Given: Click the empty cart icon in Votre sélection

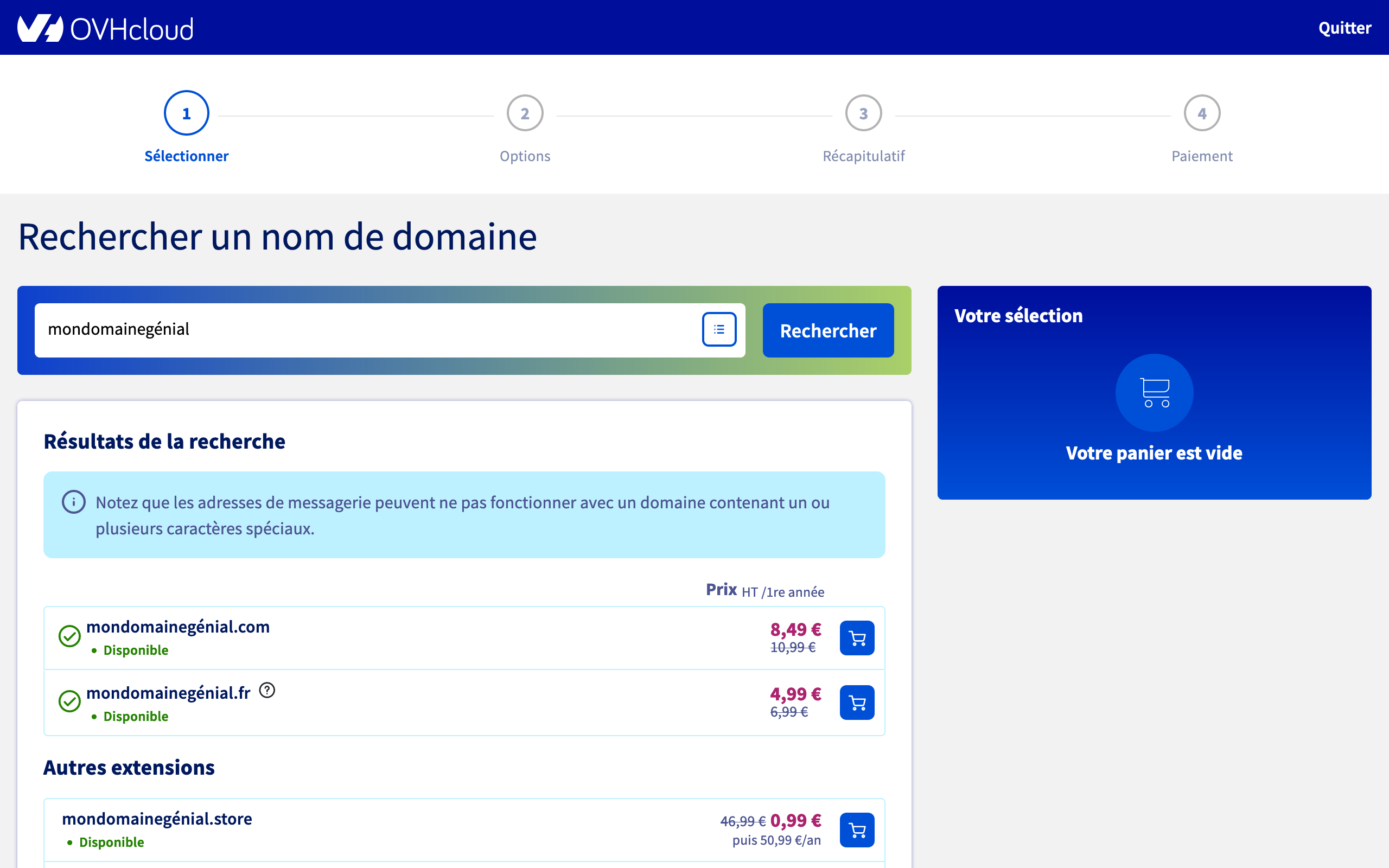Looking at the screenshot, I should tap(1154, 393).
